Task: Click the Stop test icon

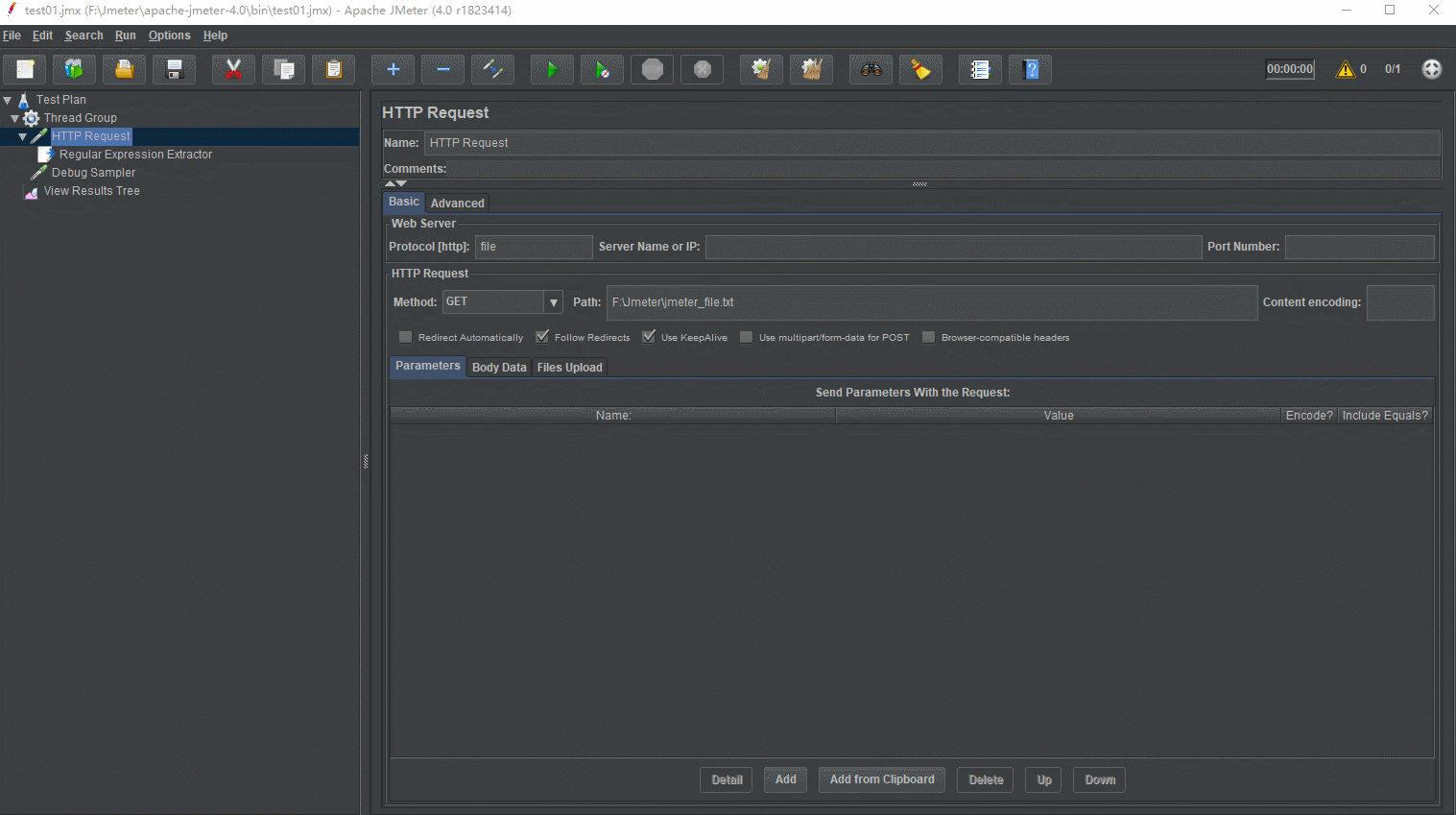Action: tap(652, 69)
